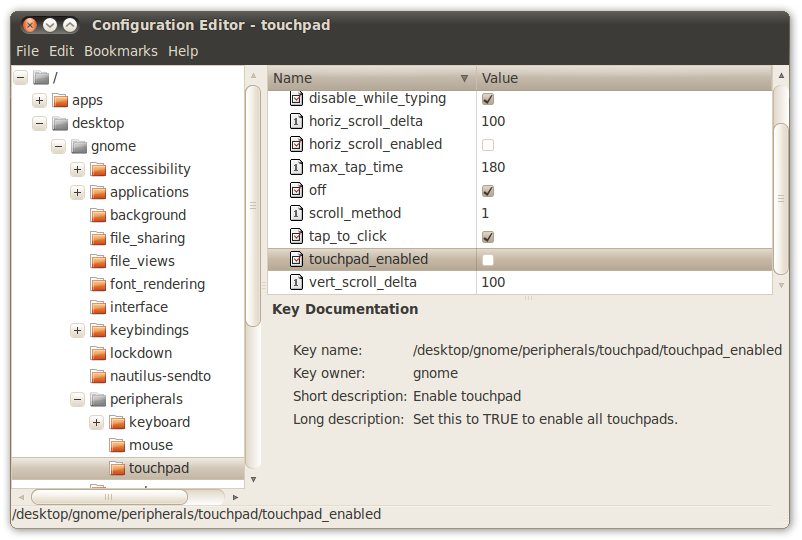Click the keyboard folder icon
This screenshot has width=802, height=540.
coord(117,422)
